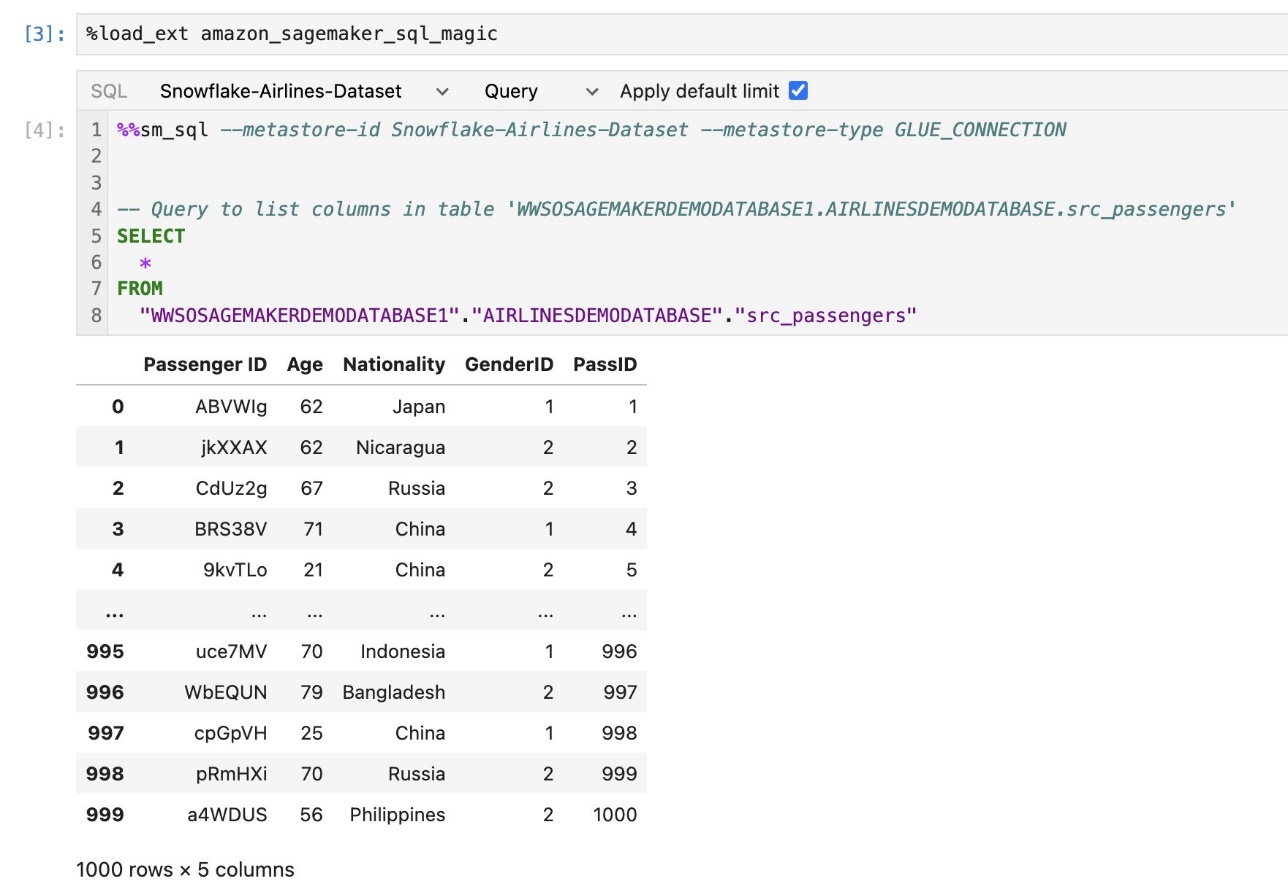Click the PassID value 996
This screenshot has height=889, width=1288.
620,652
